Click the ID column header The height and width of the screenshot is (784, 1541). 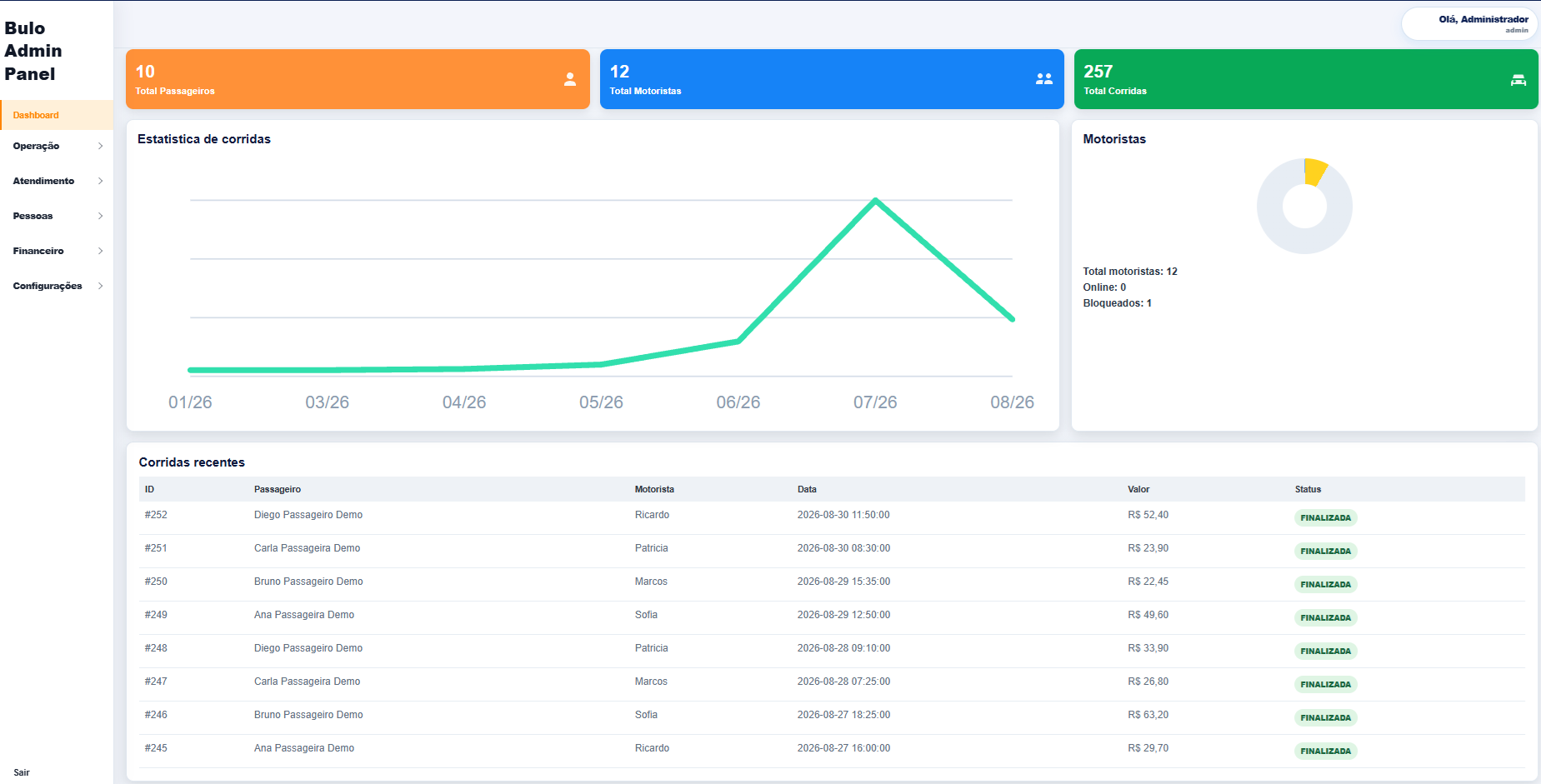pos(149,489)
